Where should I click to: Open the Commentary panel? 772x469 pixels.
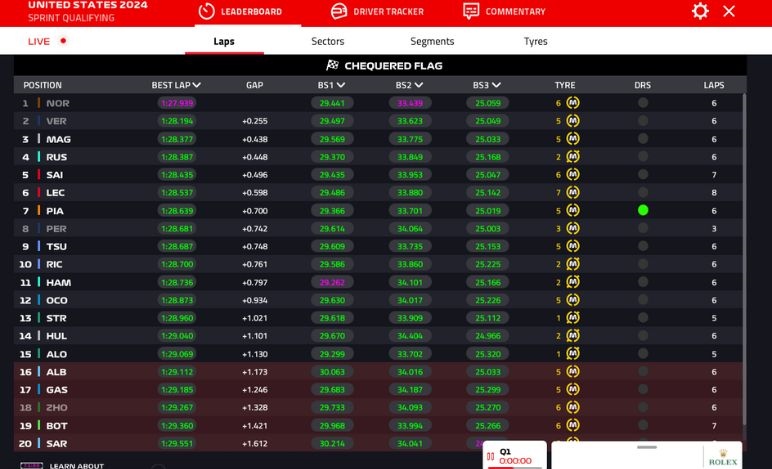[504, 12]
